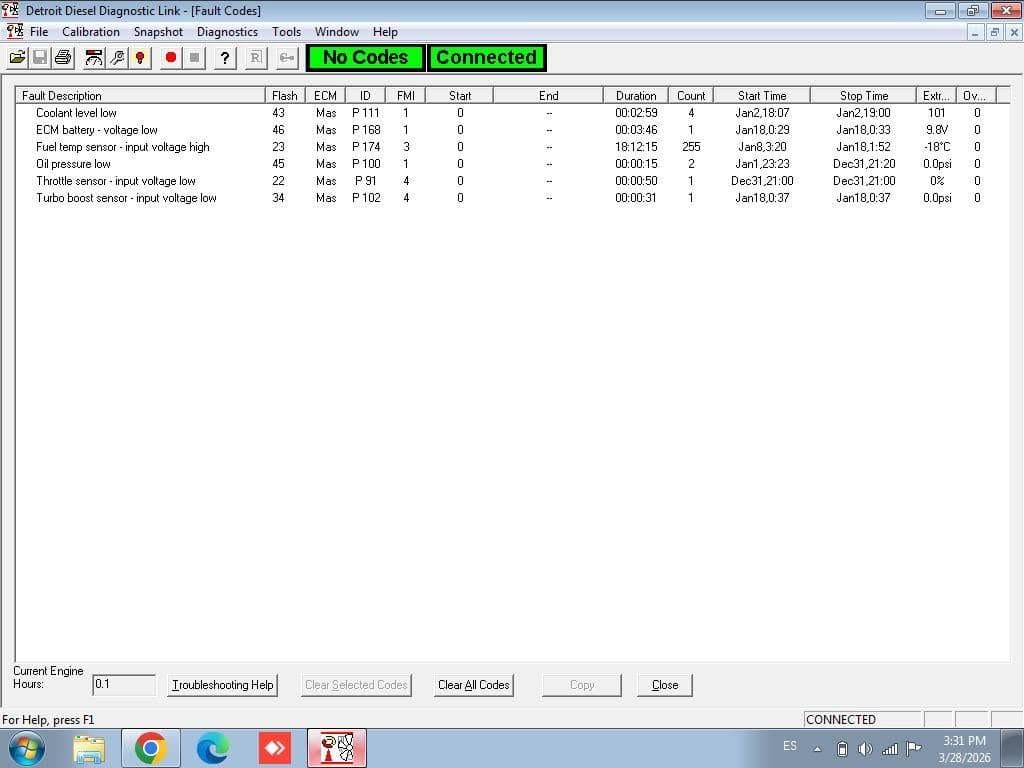Click the Count column header
Viewport: 1024px width, 768px height.
coord(691,95)
